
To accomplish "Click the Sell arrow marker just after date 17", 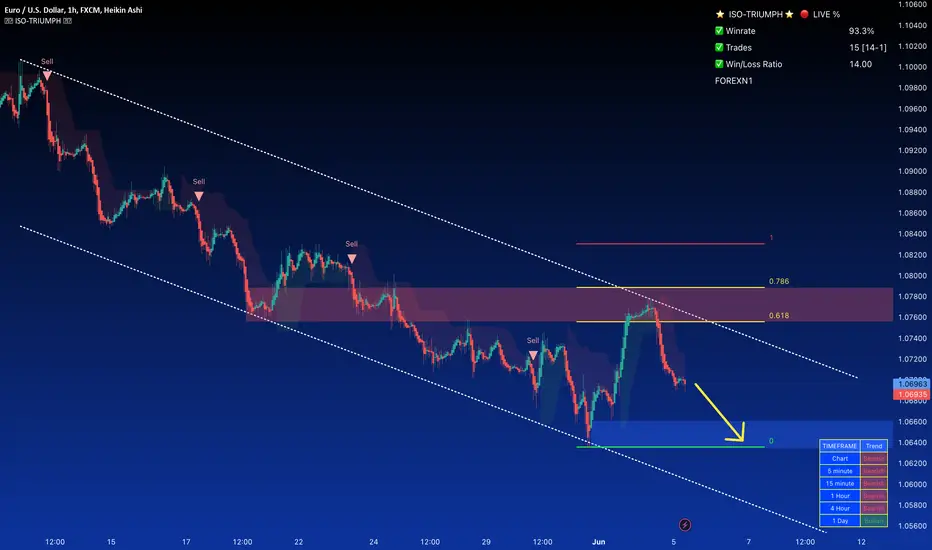I will click(x=199, y=196).
